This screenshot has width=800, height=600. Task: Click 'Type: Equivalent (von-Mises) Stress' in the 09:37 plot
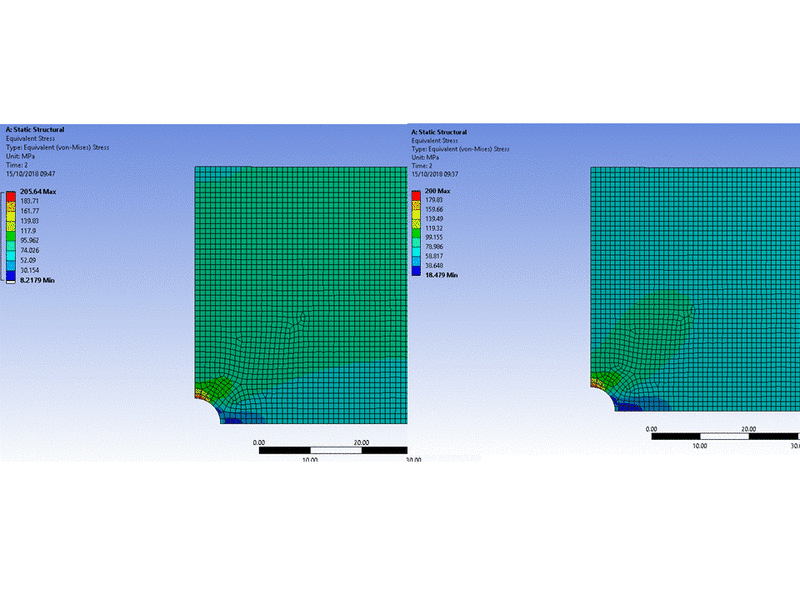tap(460, 149)
